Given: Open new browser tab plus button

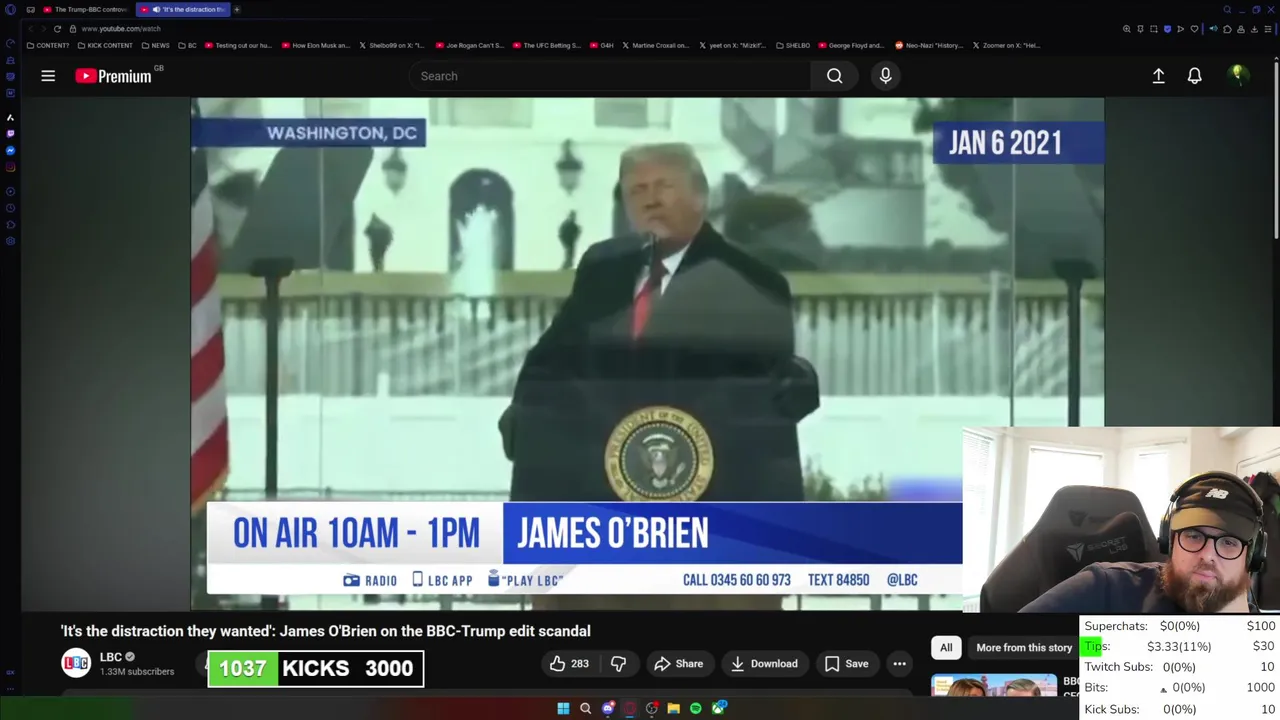Looking at the screenshot, I should [x=237, y=9].
